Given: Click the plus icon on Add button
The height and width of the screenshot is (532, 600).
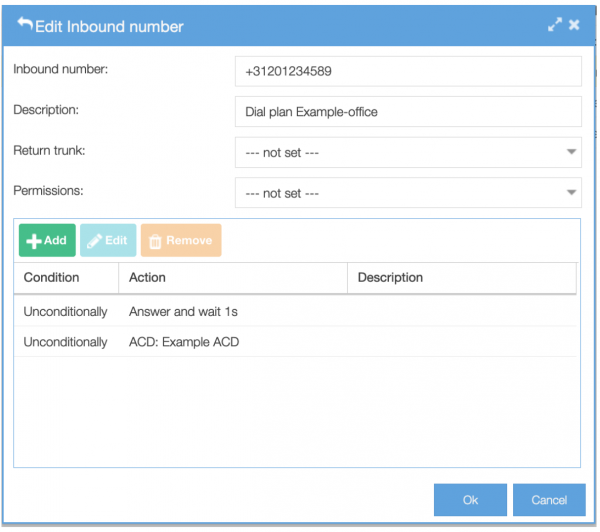Looking at the screenshot, I should coord(34,241).
